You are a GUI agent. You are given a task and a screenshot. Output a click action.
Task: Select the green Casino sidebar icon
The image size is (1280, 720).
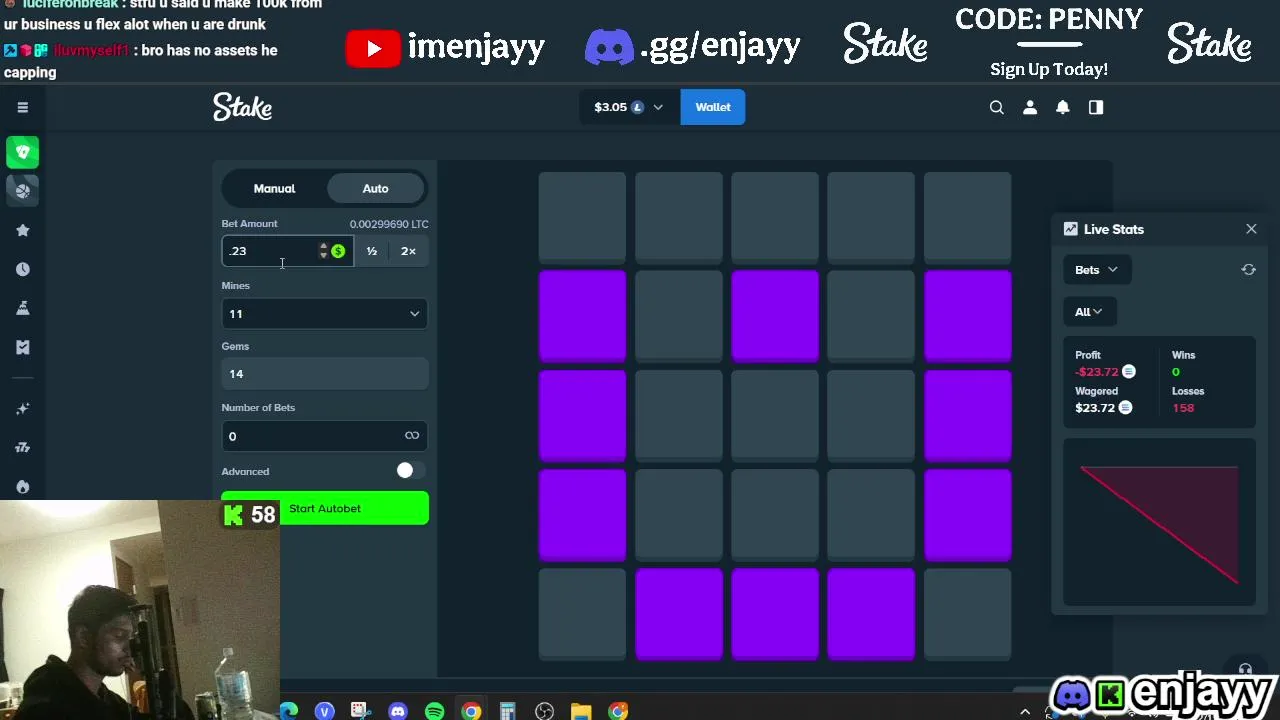(x=22, y=152)
